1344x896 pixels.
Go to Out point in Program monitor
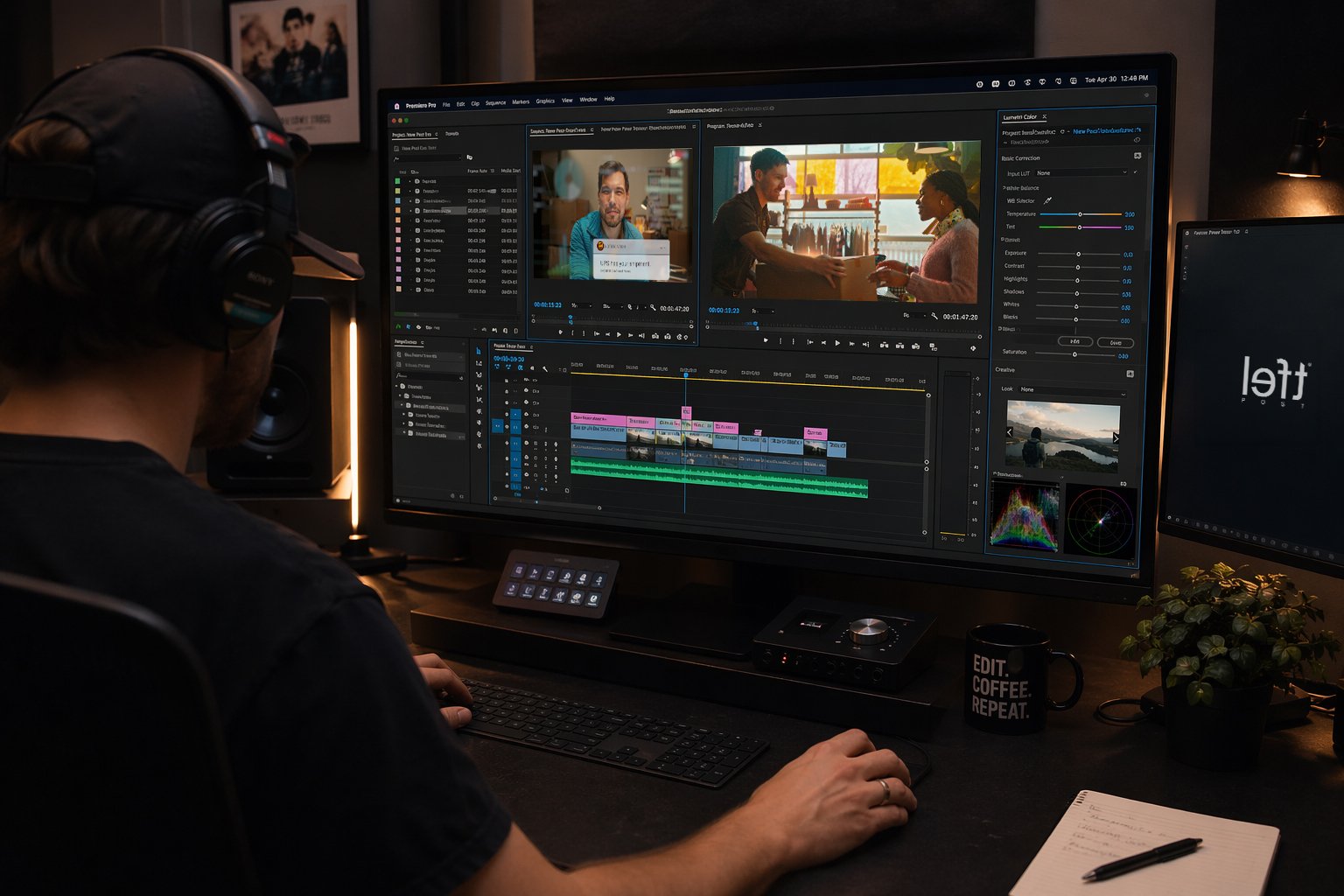tap(865, 344)
